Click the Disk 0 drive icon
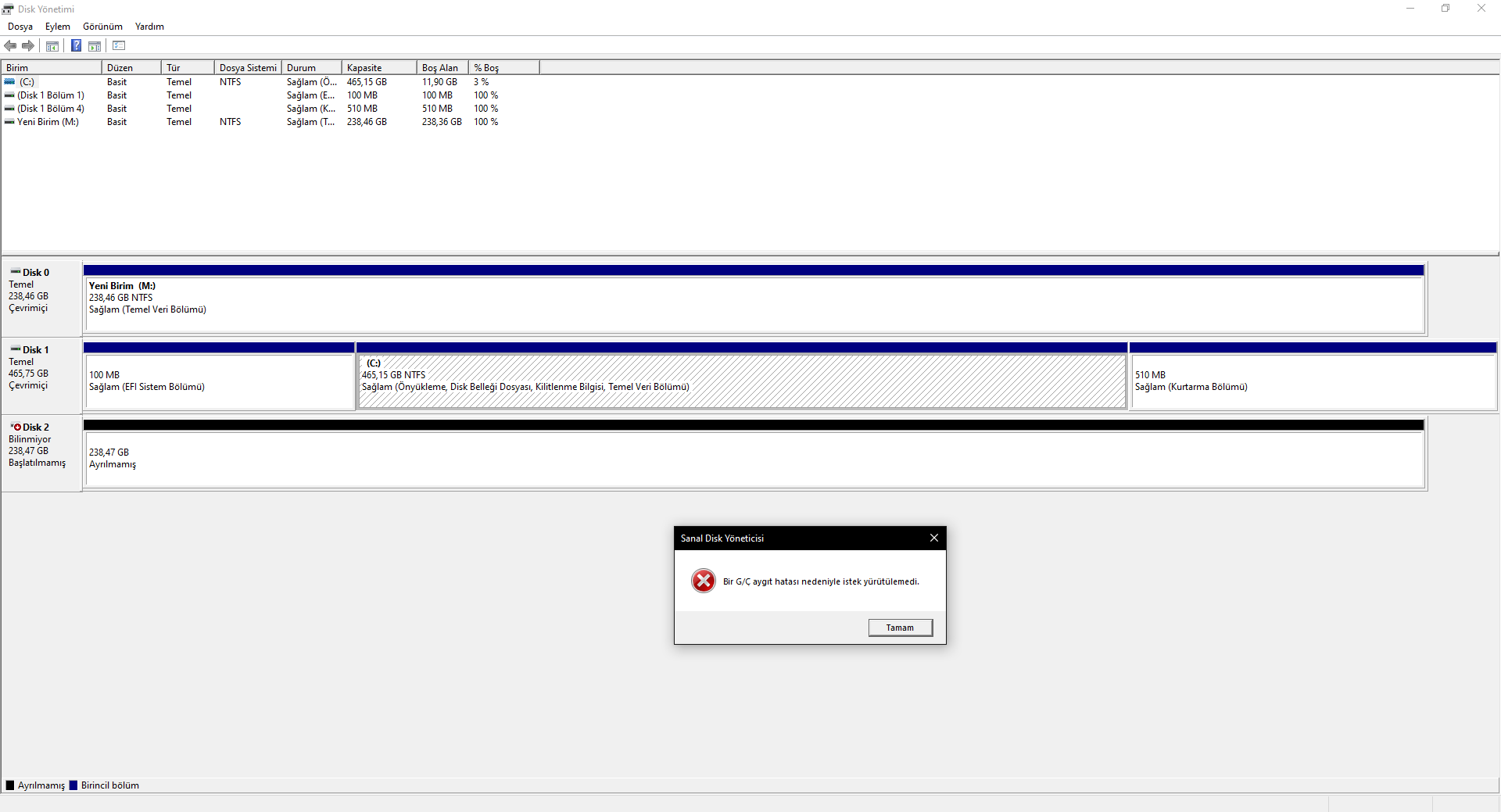 coord(16,272)
